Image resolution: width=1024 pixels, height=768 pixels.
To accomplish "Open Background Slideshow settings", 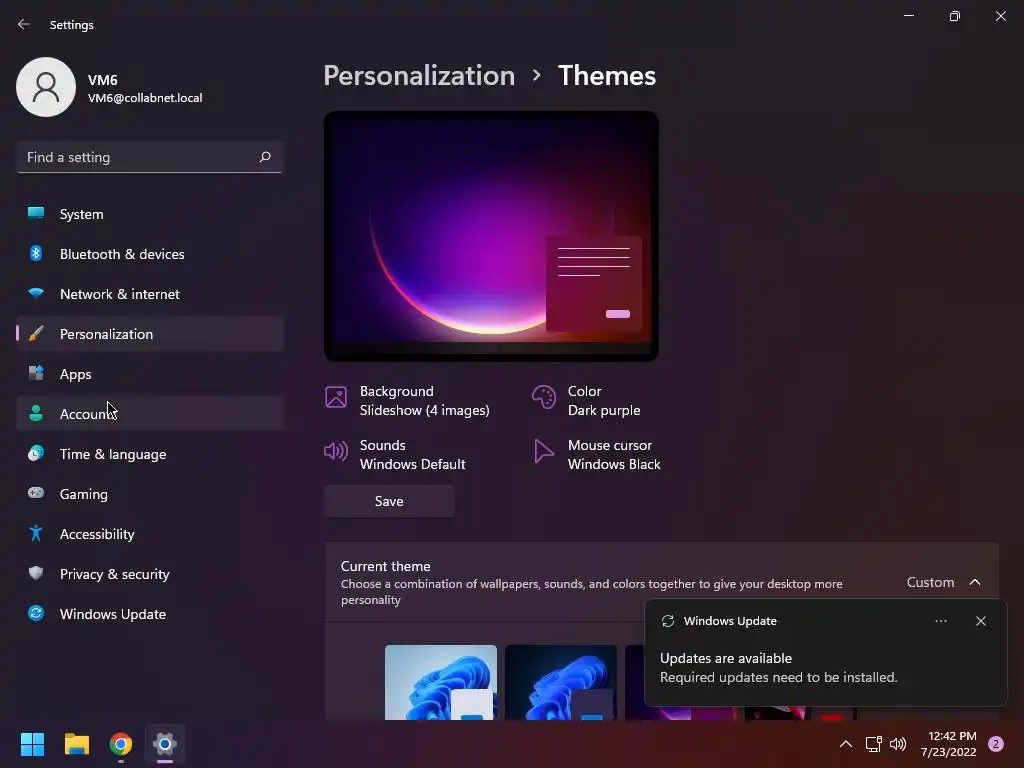I will (x=408, y=401).
